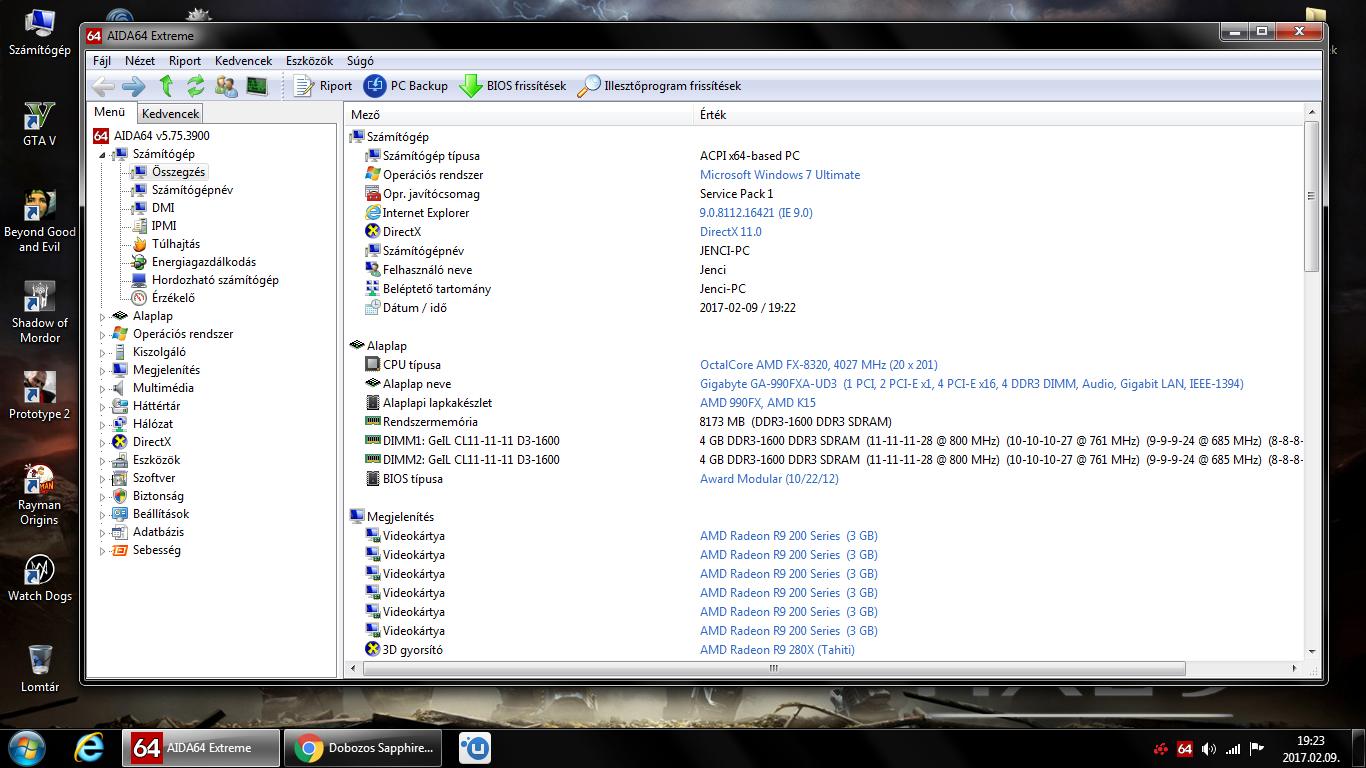Click the Back navigation arrow in toolbar

tap(103, 86)
